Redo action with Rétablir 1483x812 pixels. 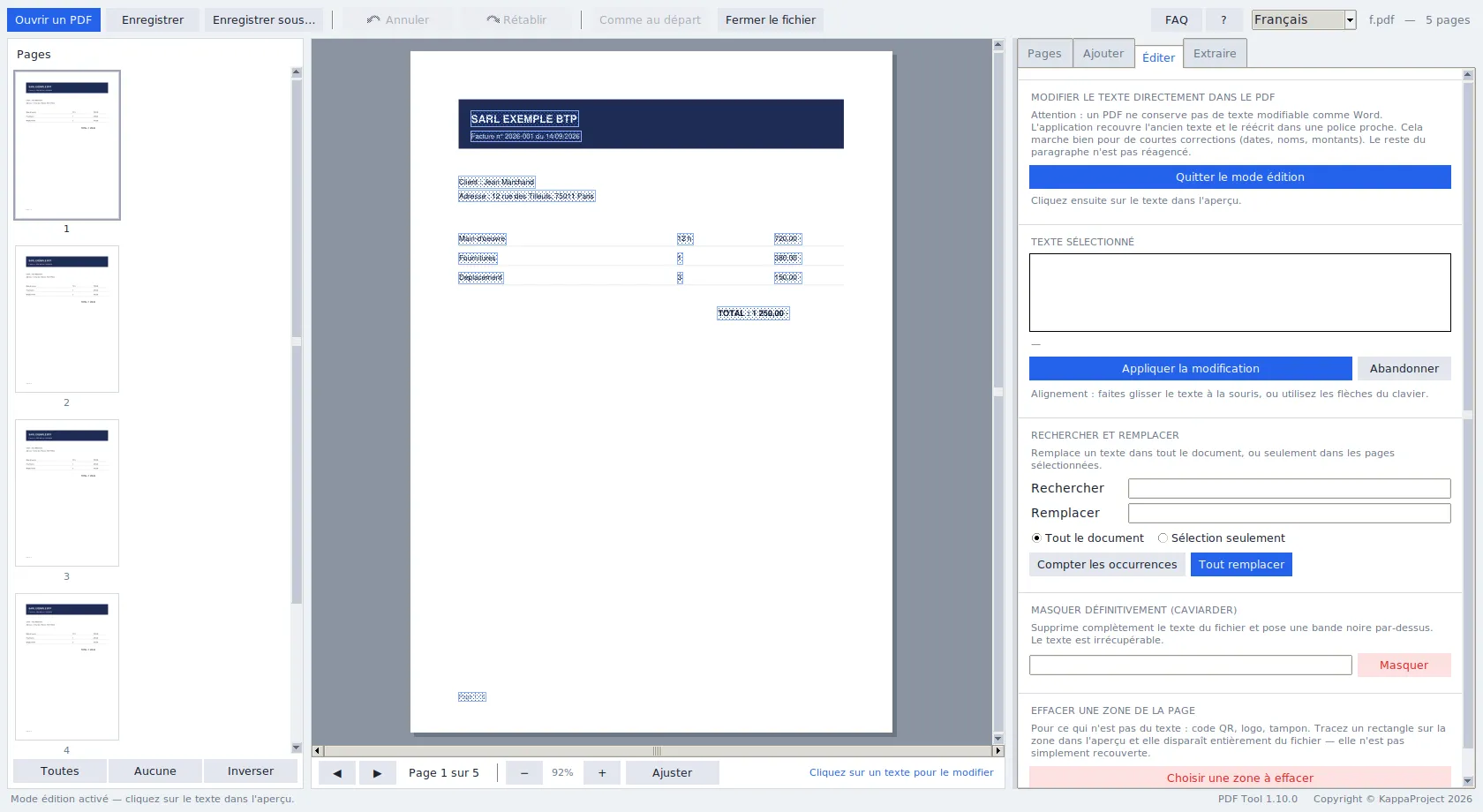(x=516, y=19)
